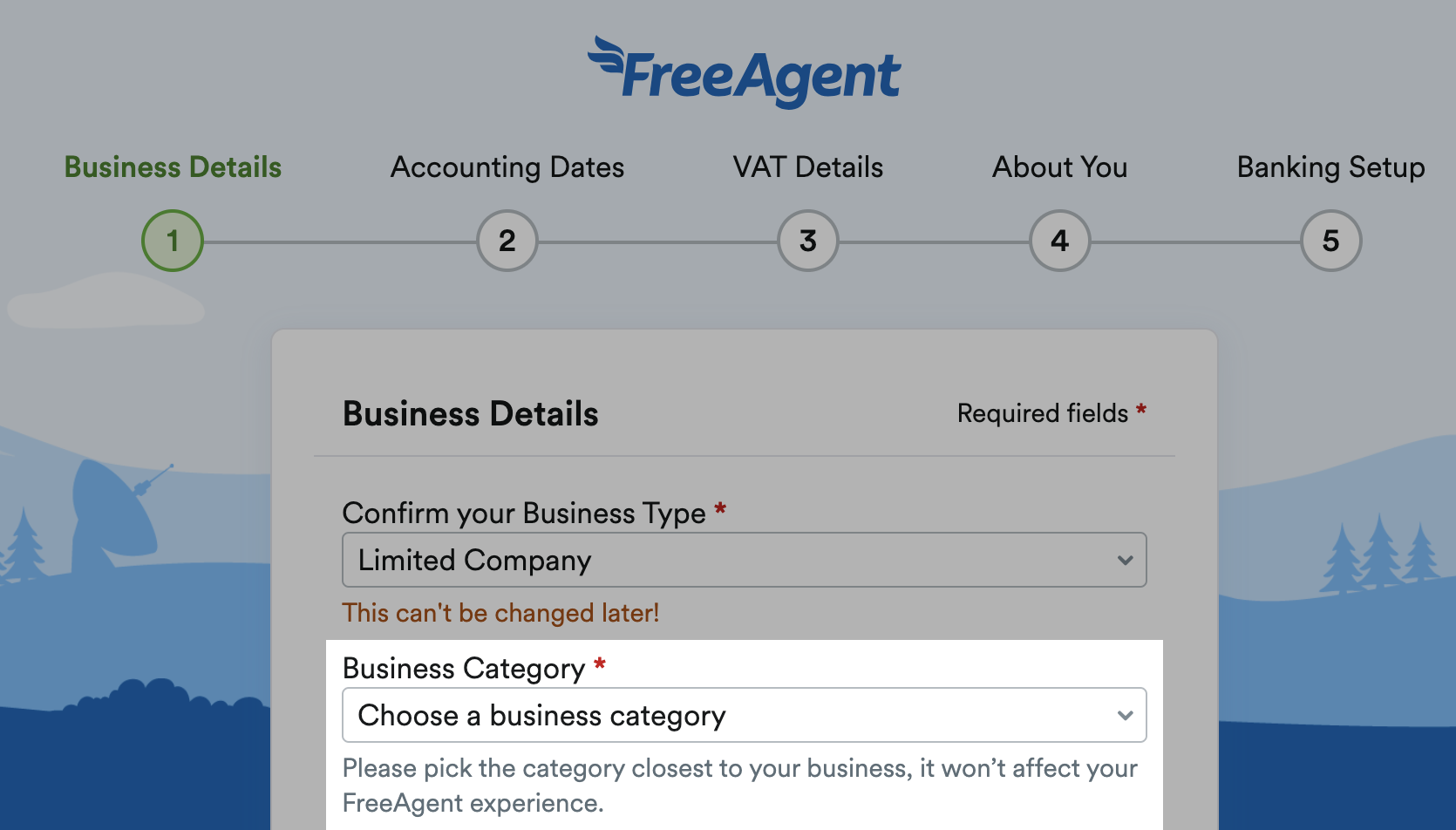Expand the Business Type selection list
This screenshot has width=1456, height=830.
(x=743, y=560)
